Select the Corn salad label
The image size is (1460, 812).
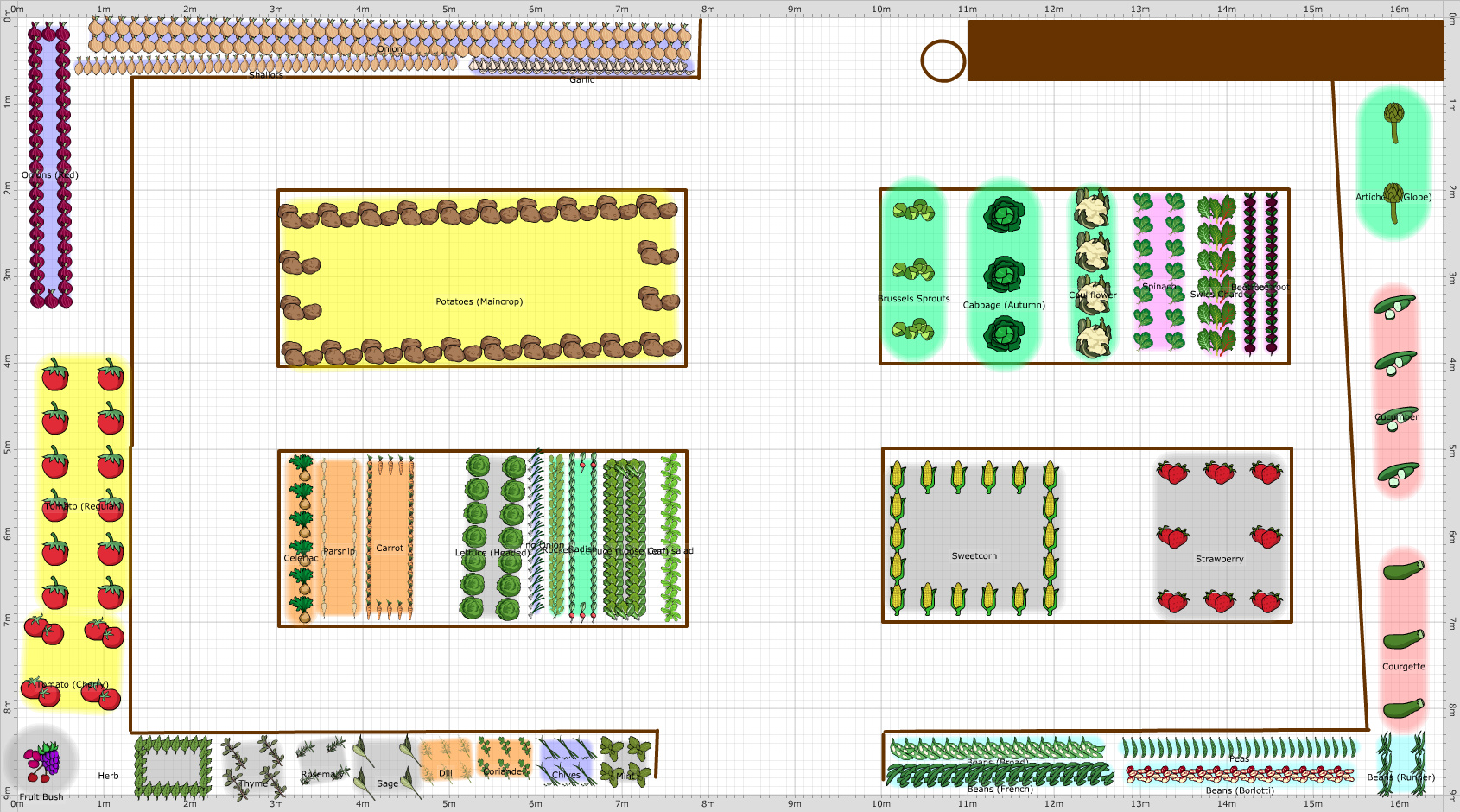[x=670, y=550]
